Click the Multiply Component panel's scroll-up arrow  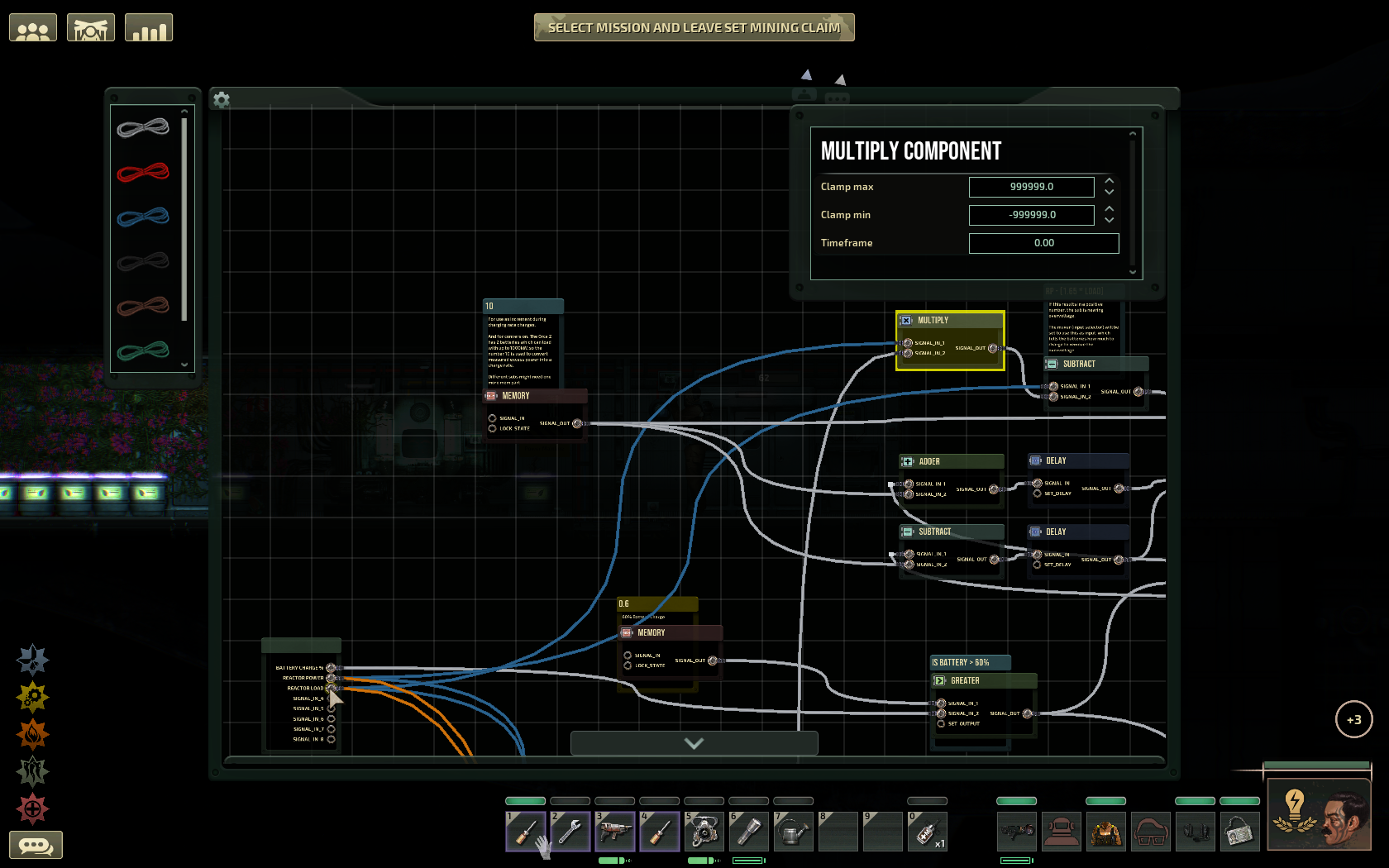(1133, 134)
